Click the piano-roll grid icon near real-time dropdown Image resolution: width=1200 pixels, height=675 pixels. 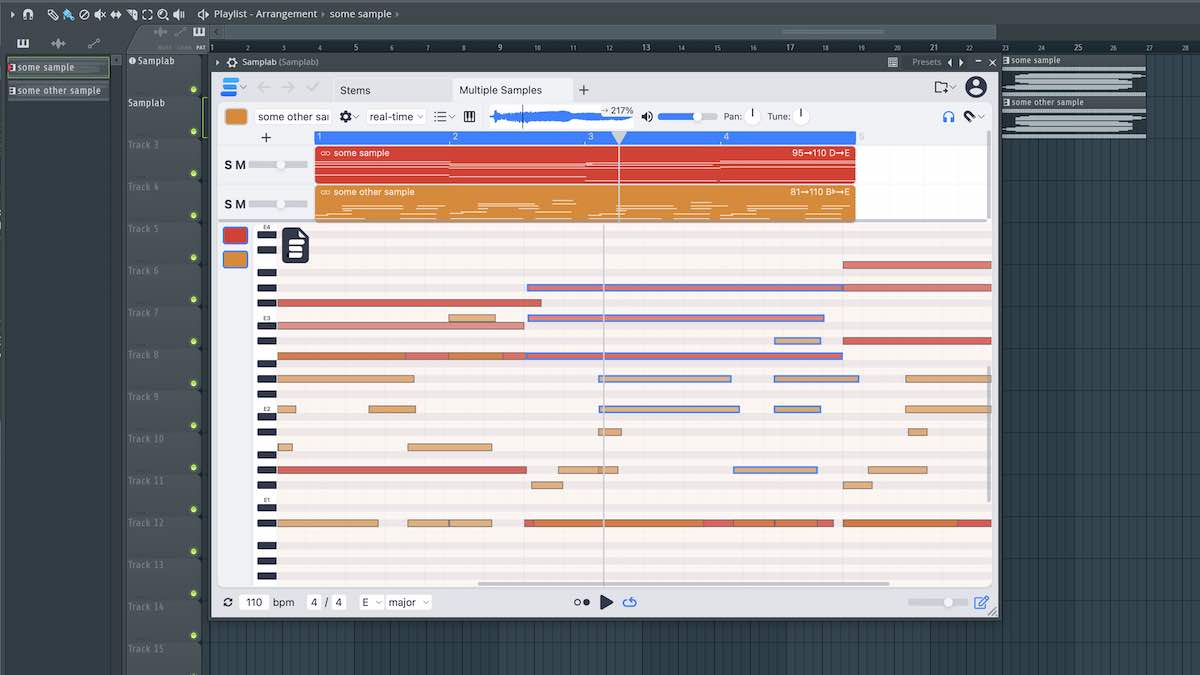[x=469, y=116]
